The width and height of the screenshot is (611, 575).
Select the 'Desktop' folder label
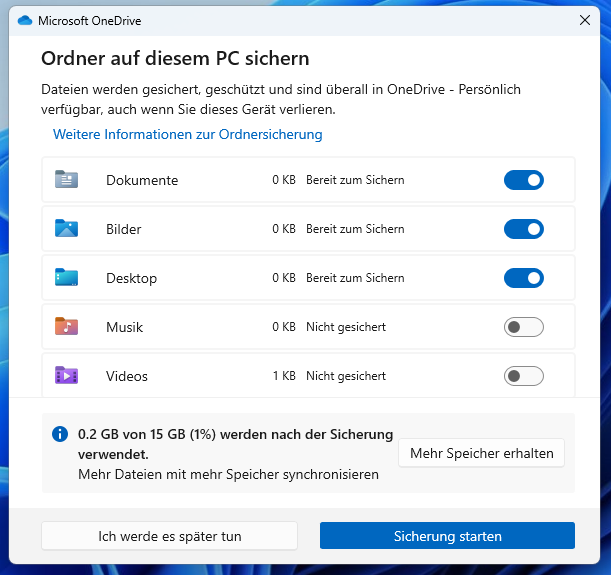point(132,279)
